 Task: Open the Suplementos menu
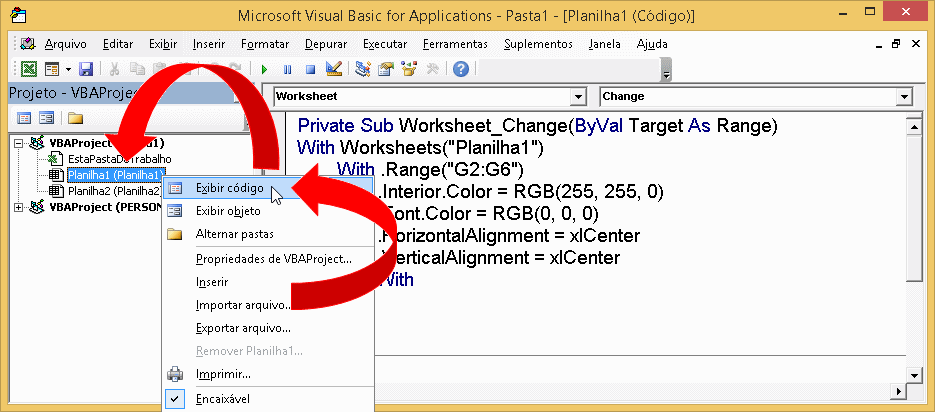tap(538, 44)
